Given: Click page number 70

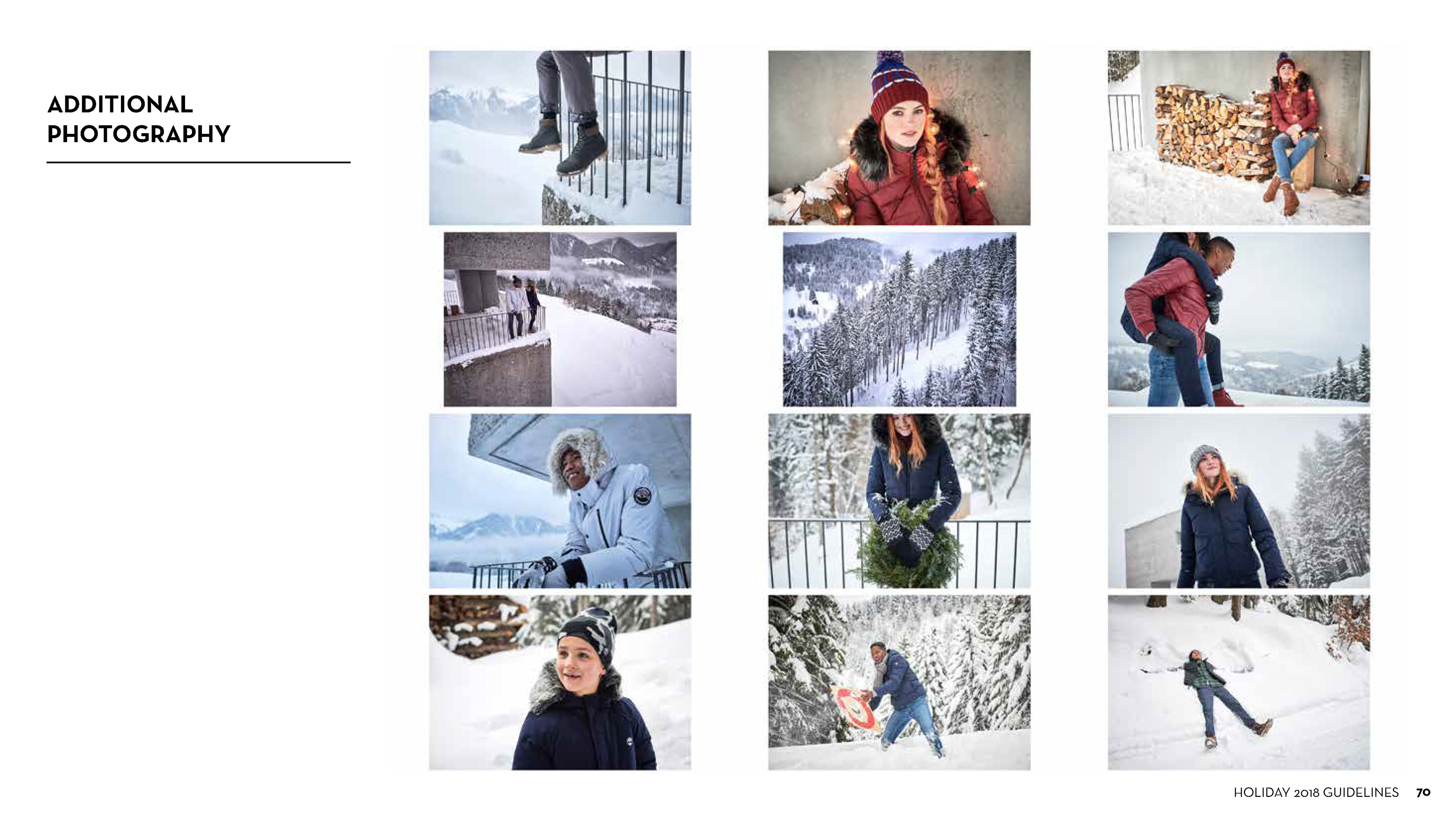Looking at the screenshot, I should click(1423, 792).
